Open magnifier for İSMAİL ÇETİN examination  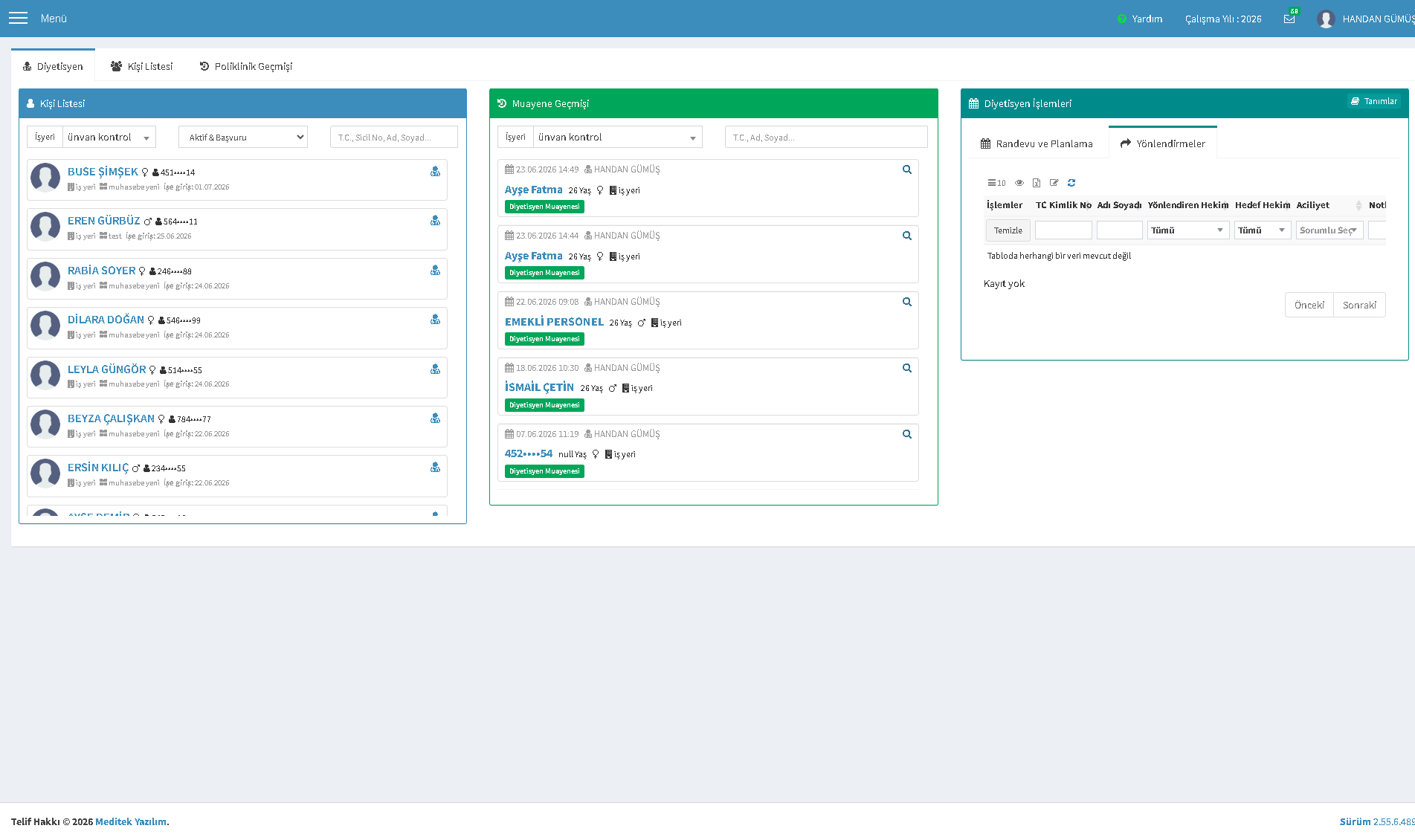click(x=907, y=368)
